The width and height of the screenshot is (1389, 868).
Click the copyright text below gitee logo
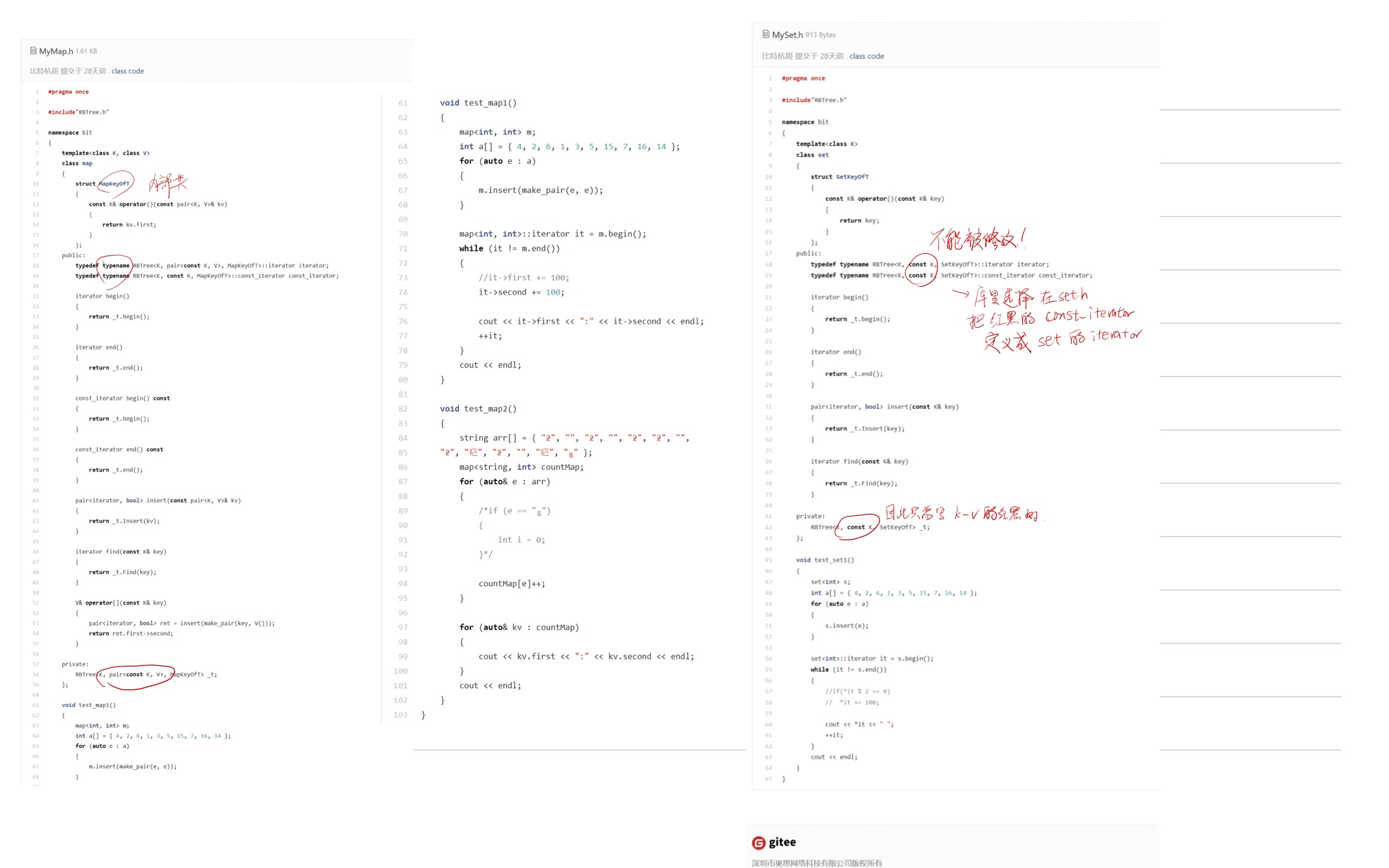(817, 863)
